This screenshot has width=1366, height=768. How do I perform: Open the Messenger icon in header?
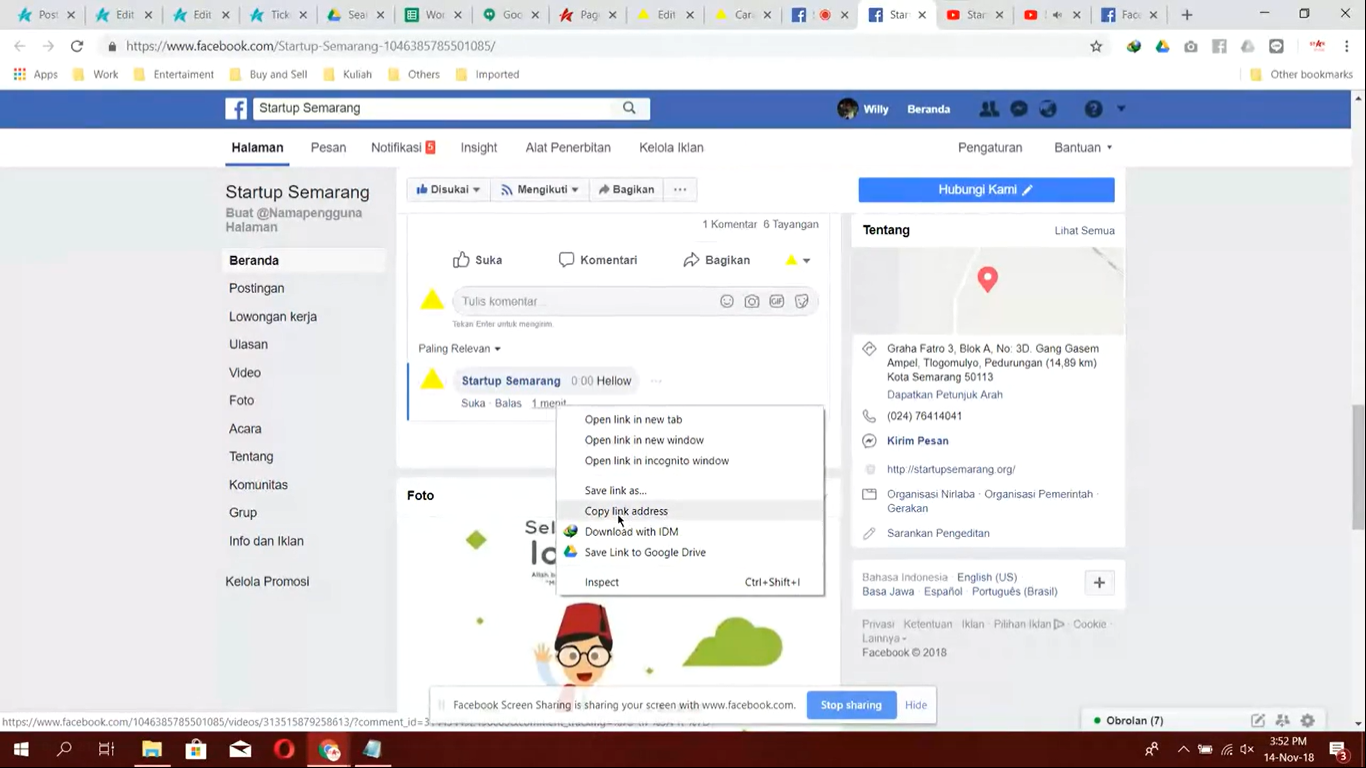click(1019, 109)
